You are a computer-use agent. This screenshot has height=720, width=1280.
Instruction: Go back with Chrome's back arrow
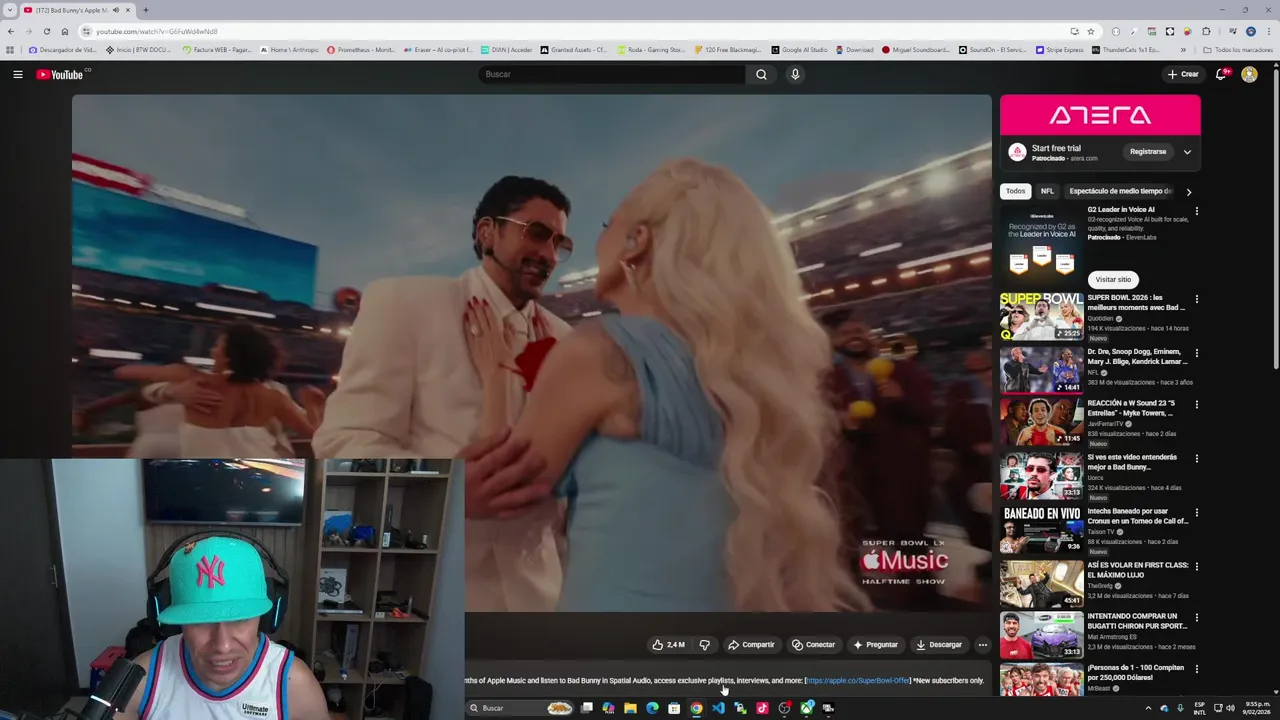(11, 31)
